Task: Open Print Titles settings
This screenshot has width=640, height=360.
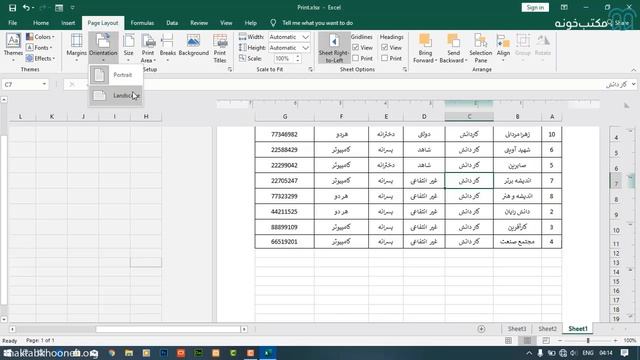Action: 220,48
